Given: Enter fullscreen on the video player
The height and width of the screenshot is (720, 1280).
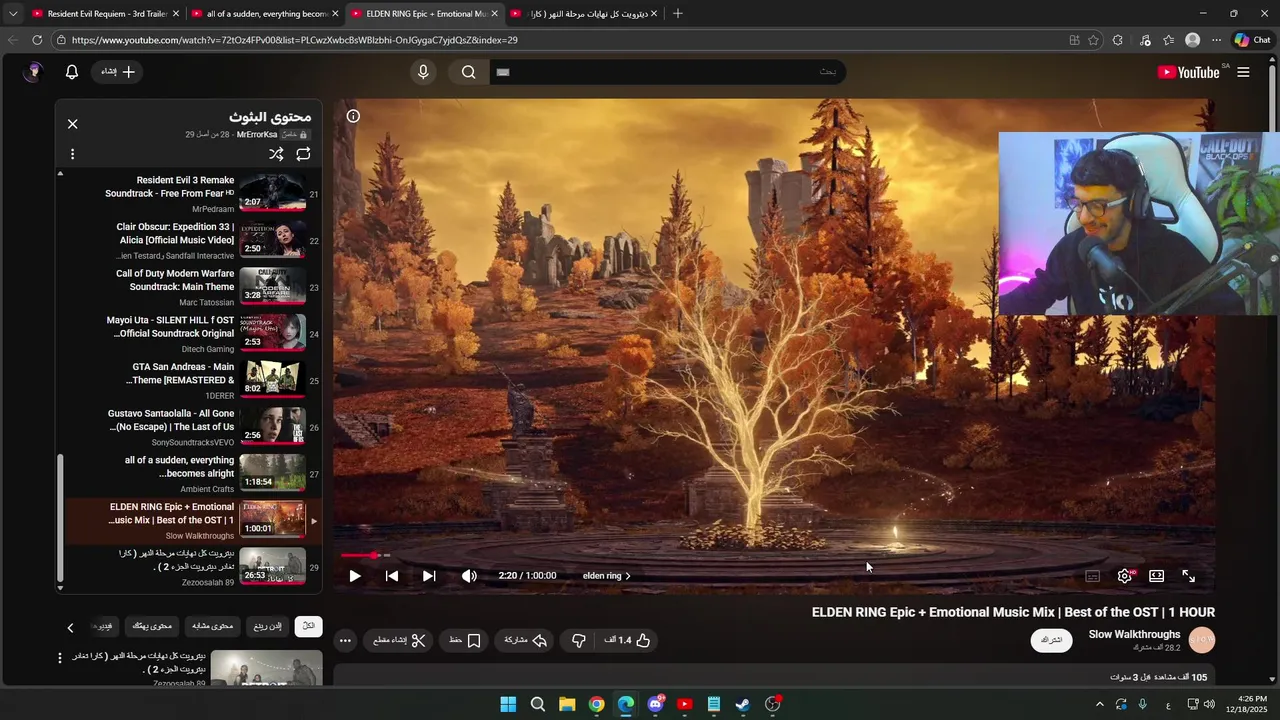Looking at the screenshot, I should pyautogui.click(x=1189, y=576).
